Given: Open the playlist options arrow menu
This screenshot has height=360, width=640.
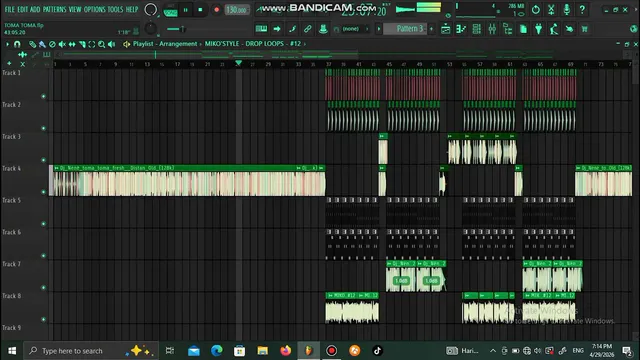Looking at the screenshot, I should coord(7,44).
